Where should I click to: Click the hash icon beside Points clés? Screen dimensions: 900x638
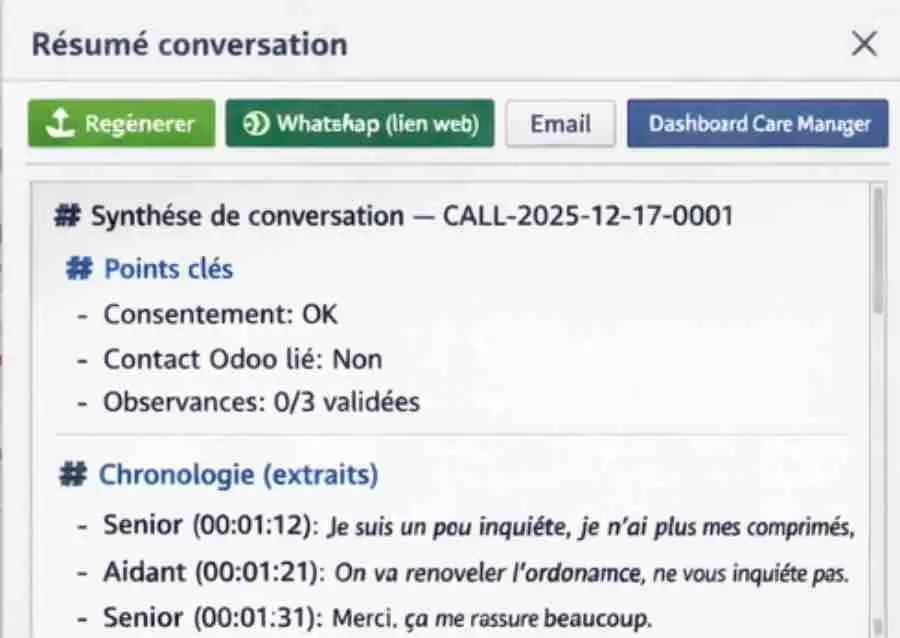coord(79,269)
